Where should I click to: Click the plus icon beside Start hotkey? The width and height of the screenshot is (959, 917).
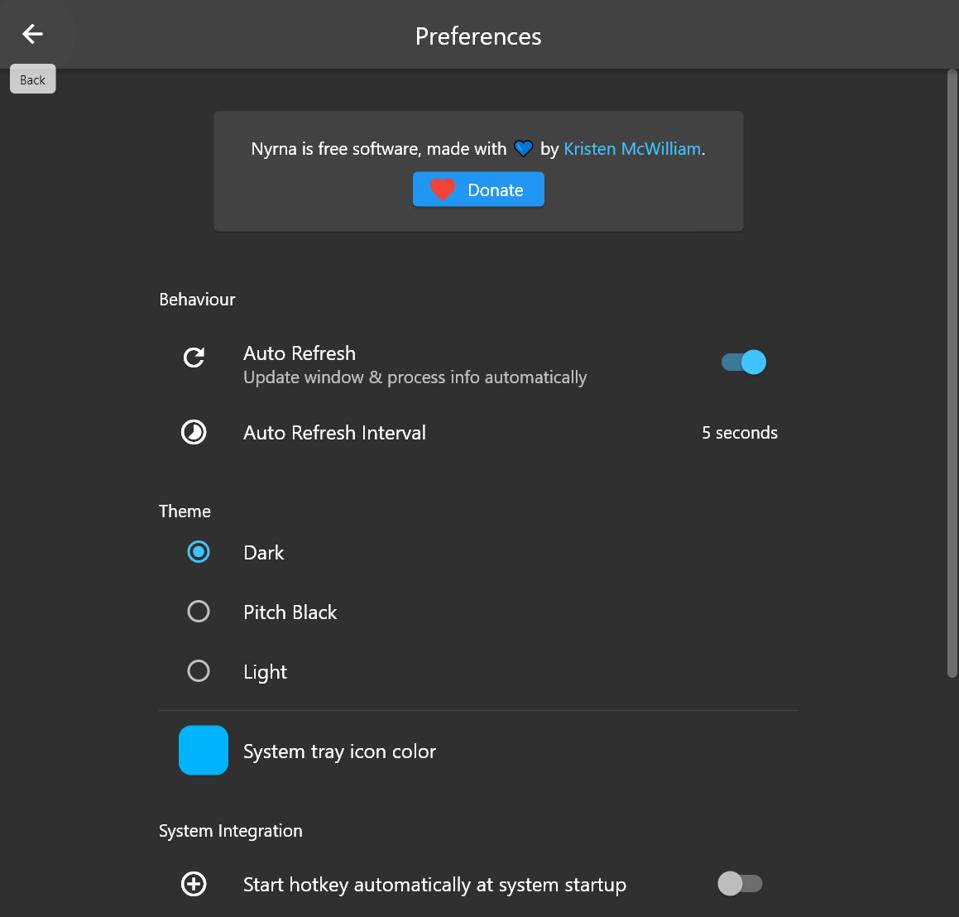click(x=194, y=884)
